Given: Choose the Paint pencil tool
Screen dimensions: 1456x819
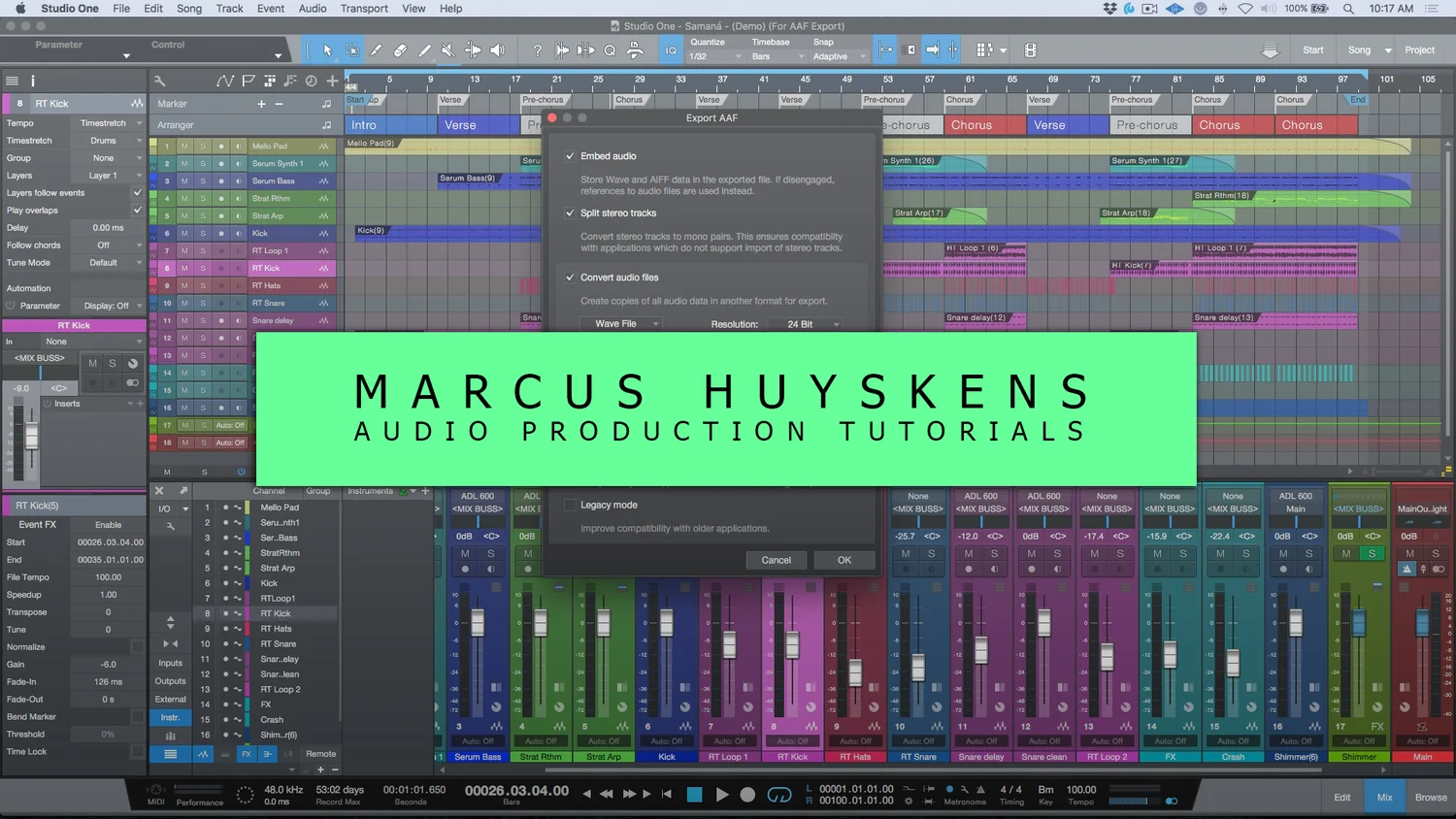Looking at the screenshot, I should coord(424,50).
